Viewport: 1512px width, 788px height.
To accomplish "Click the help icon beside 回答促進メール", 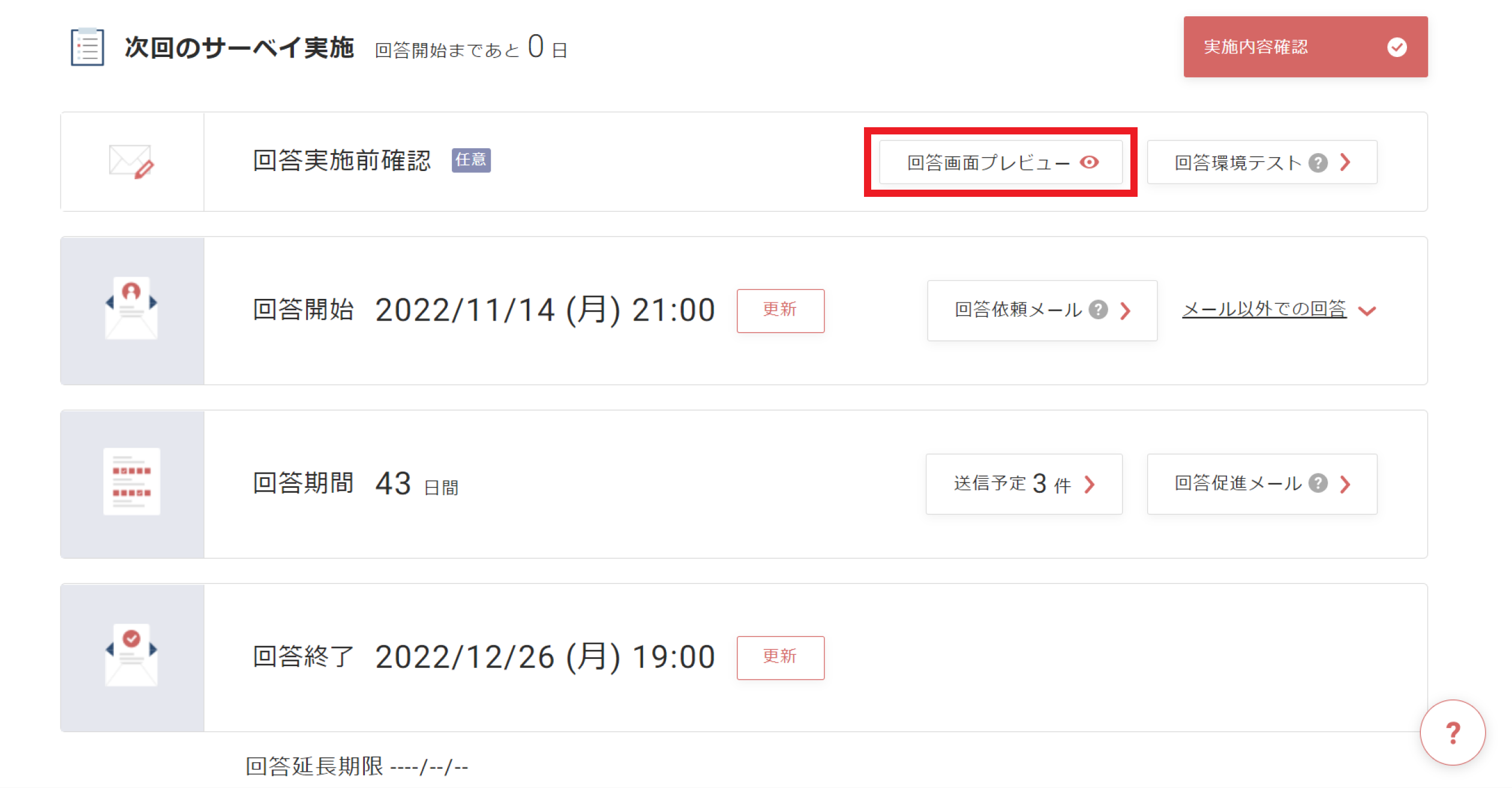I will 1318,483.
